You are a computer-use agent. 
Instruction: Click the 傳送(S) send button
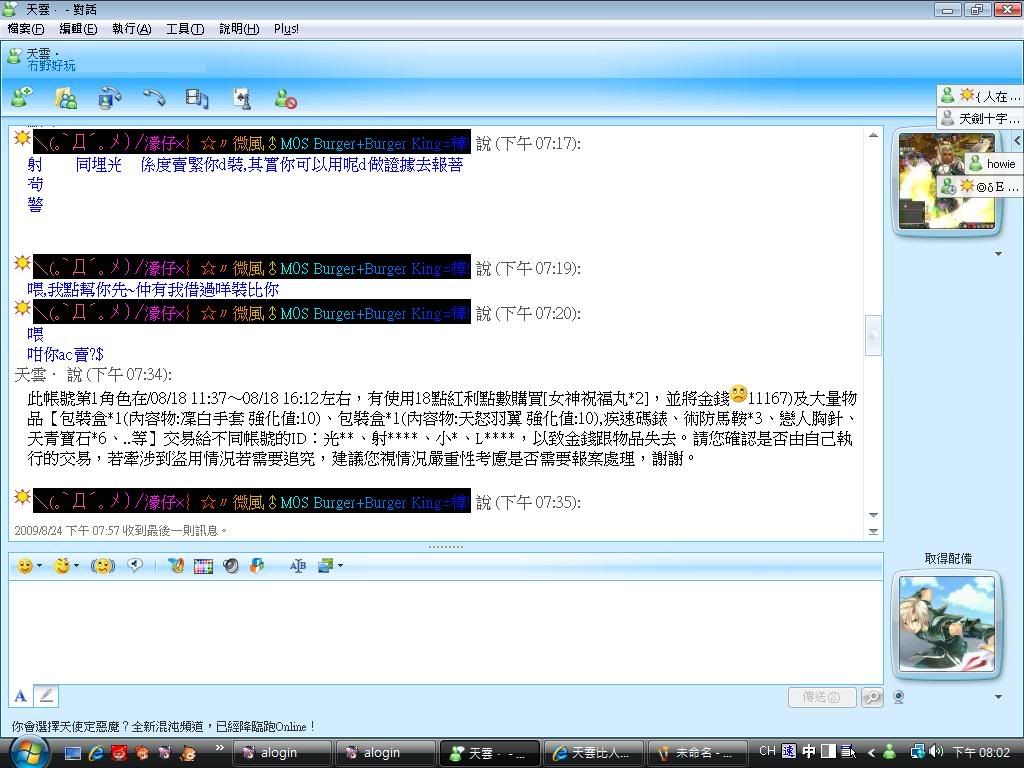821,697
